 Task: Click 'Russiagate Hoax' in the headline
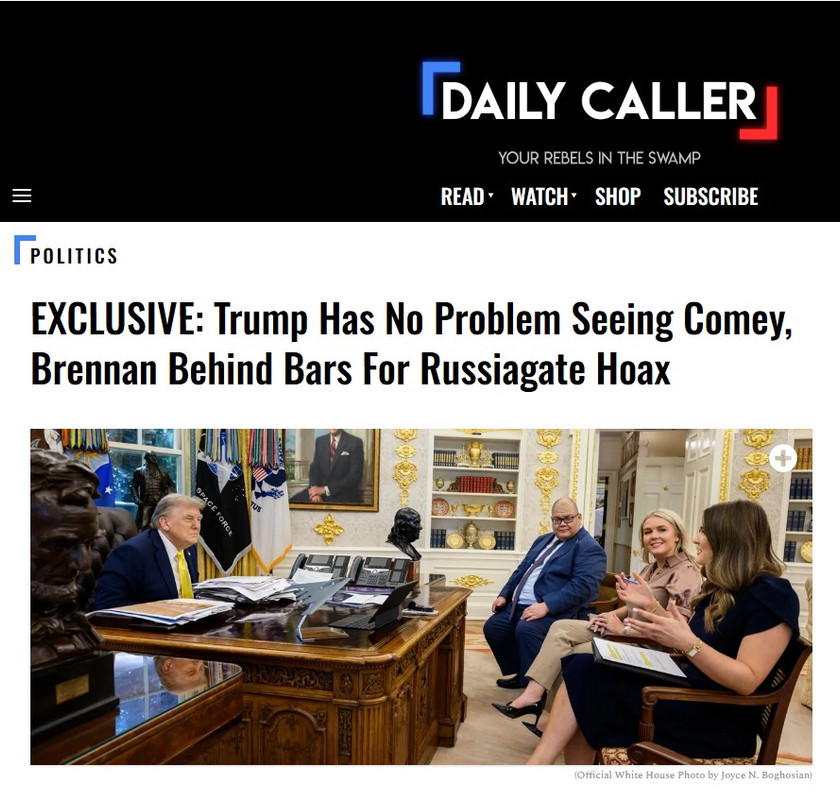tap(545, 369)
